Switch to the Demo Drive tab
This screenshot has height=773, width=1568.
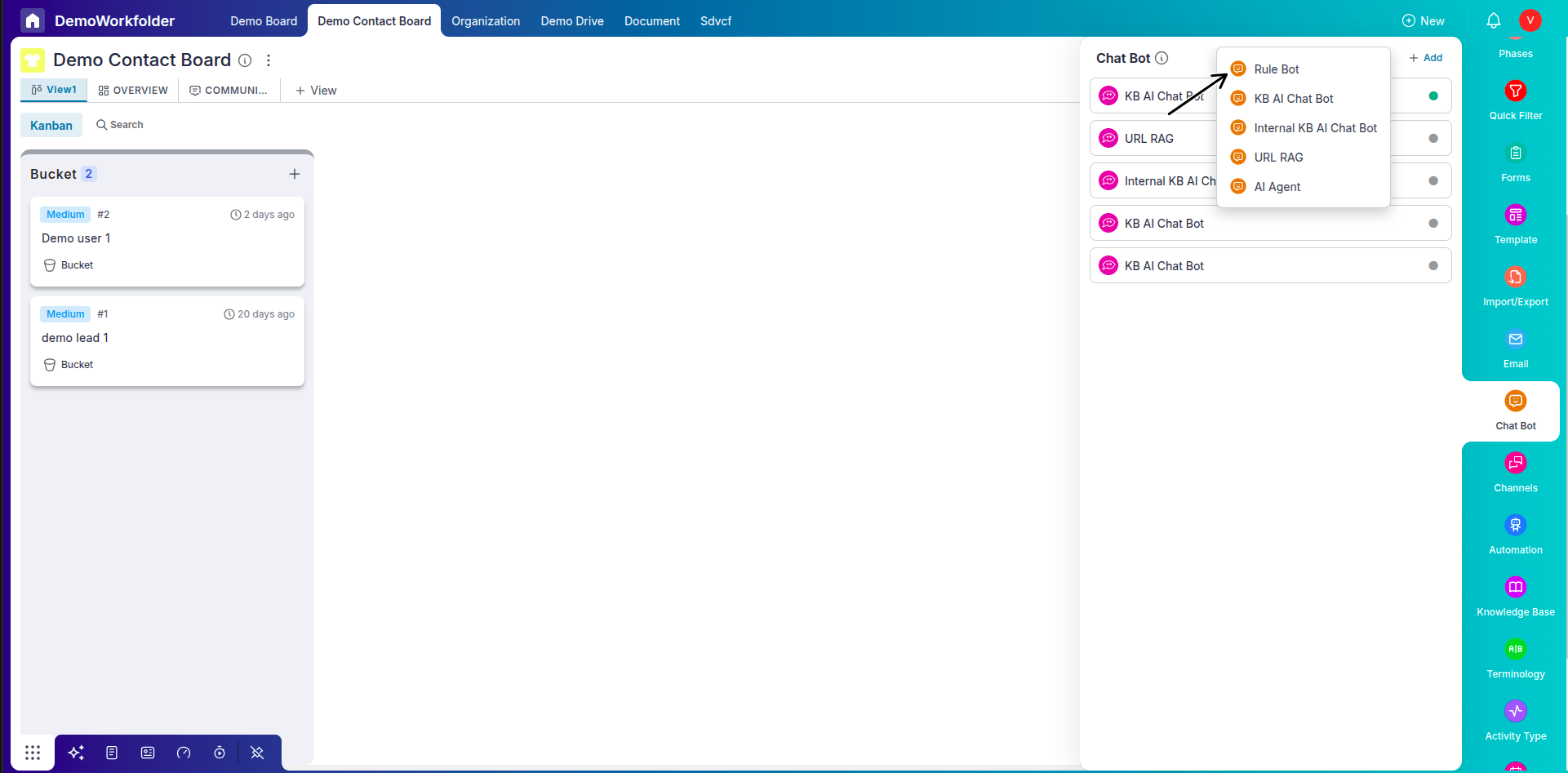tap(572, 21)
